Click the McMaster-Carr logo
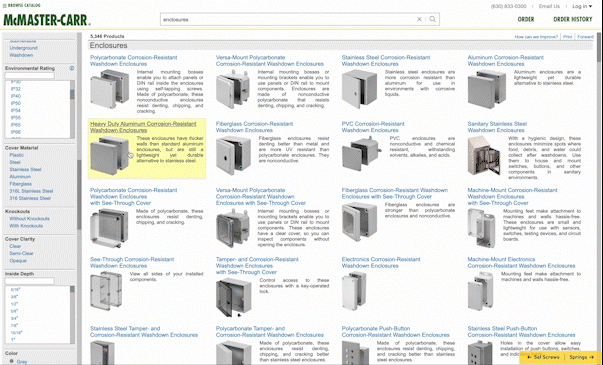 (x=47, y=20)
